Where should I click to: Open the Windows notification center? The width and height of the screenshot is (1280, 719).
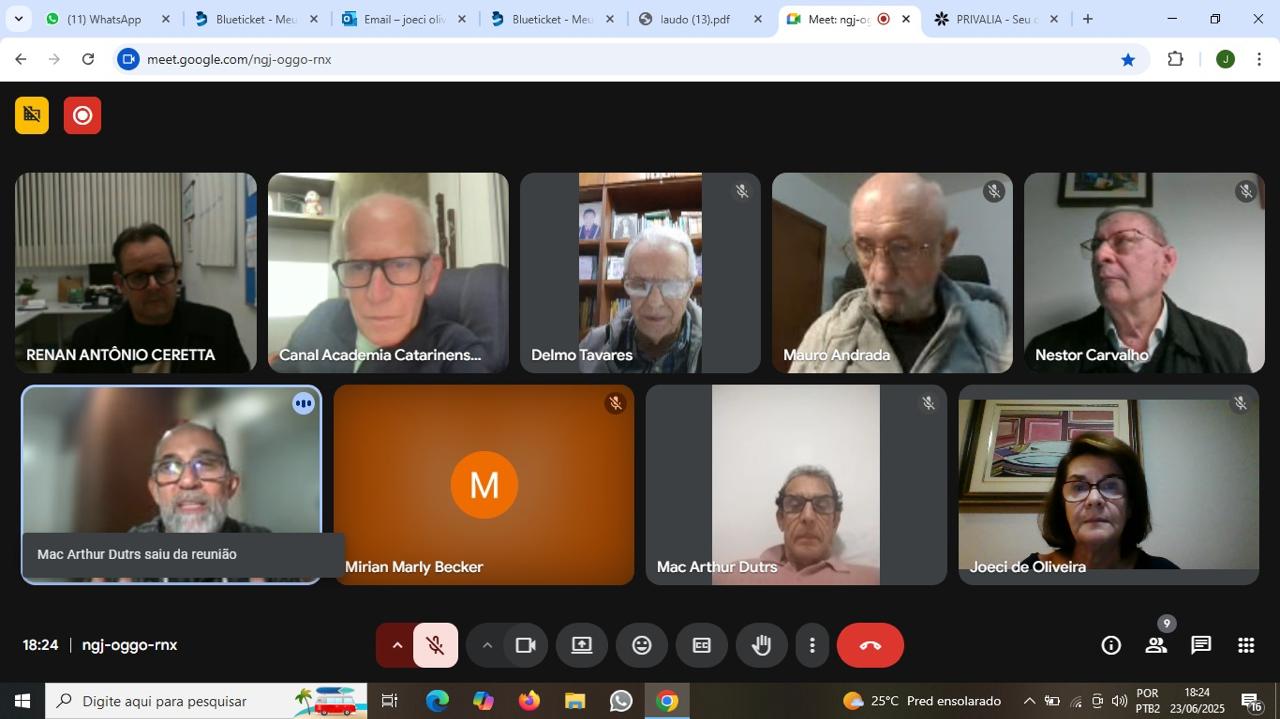(1251, 701)
